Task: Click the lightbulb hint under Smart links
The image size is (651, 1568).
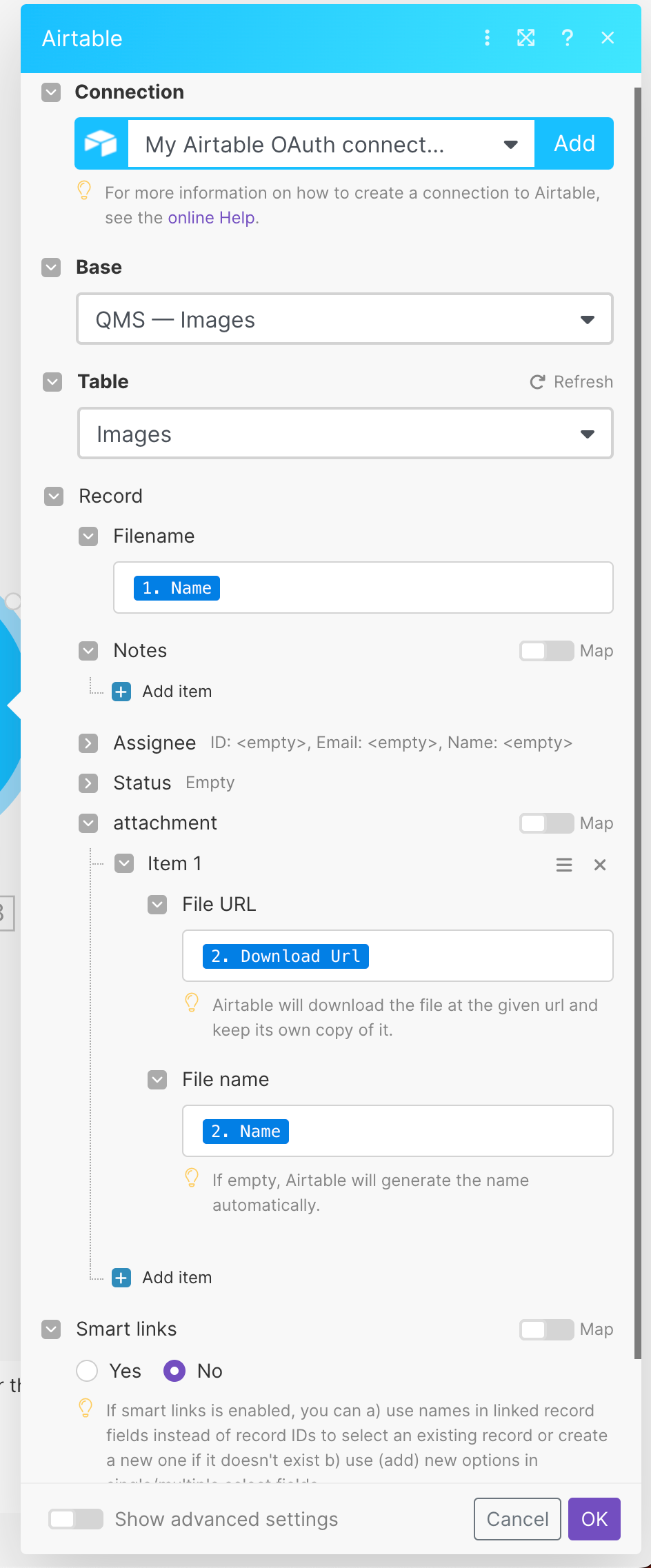Action: 86,1408
